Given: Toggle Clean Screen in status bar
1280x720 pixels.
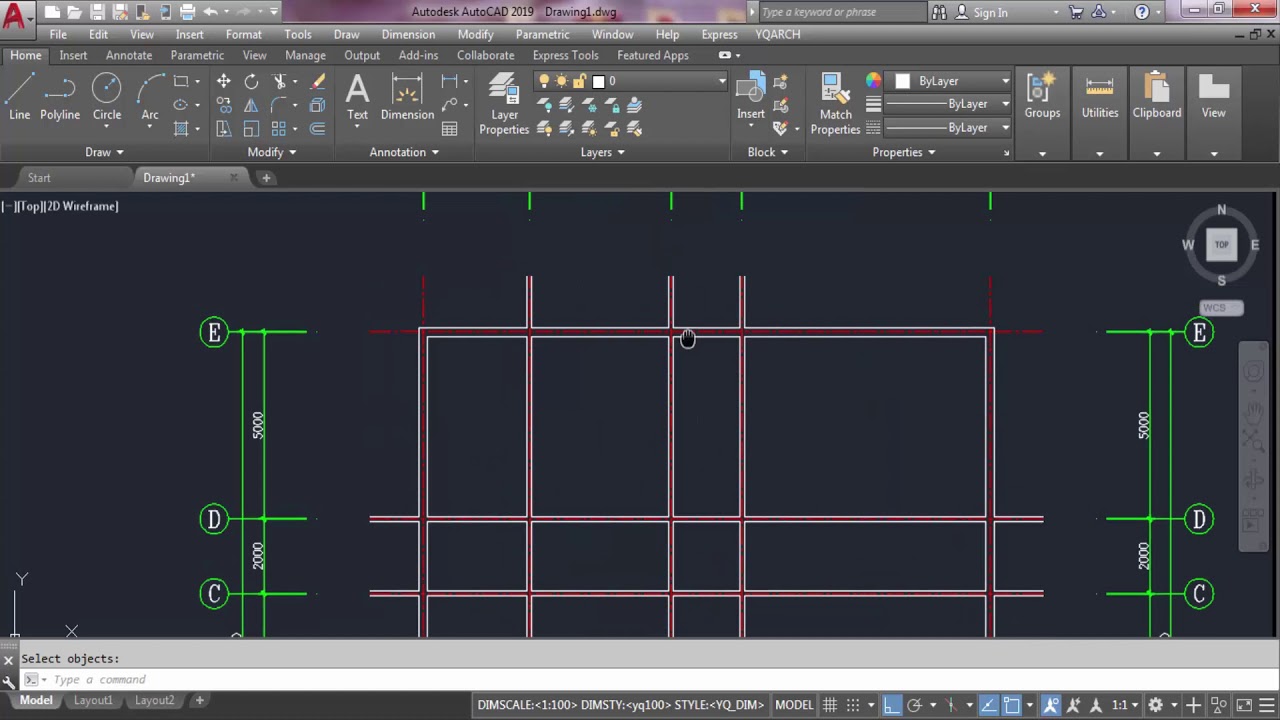Looking at the screenshot, I should point(1244,705).
